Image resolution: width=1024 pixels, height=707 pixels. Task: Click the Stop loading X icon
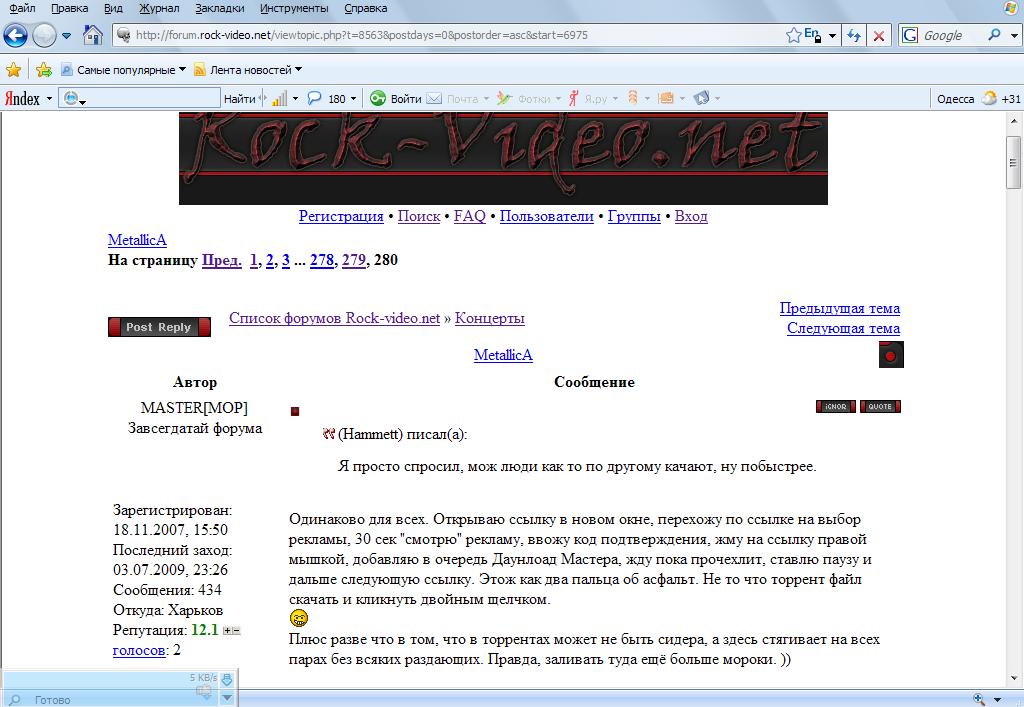tap(879, 36)
